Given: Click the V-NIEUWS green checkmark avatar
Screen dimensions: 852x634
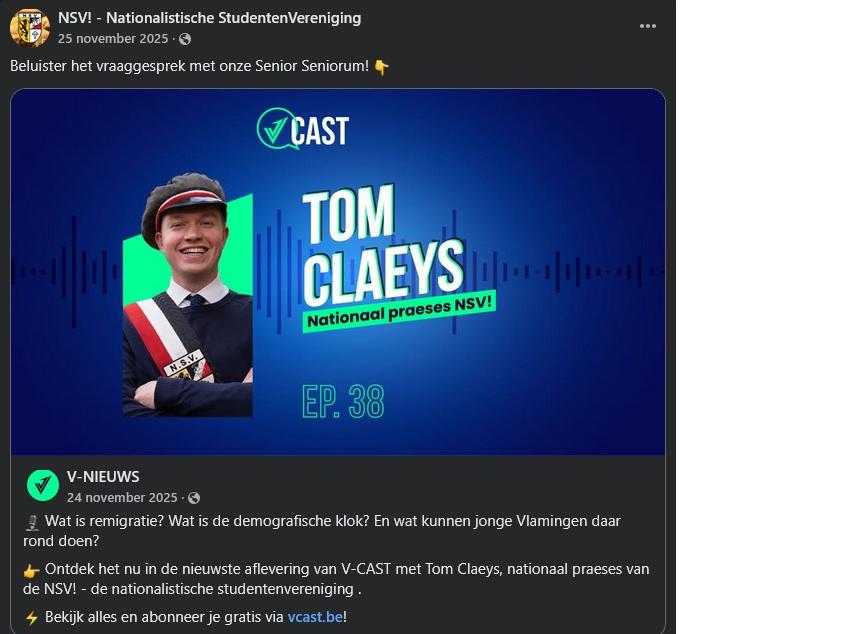Looking at the screenshot, I should coord(43,485).
